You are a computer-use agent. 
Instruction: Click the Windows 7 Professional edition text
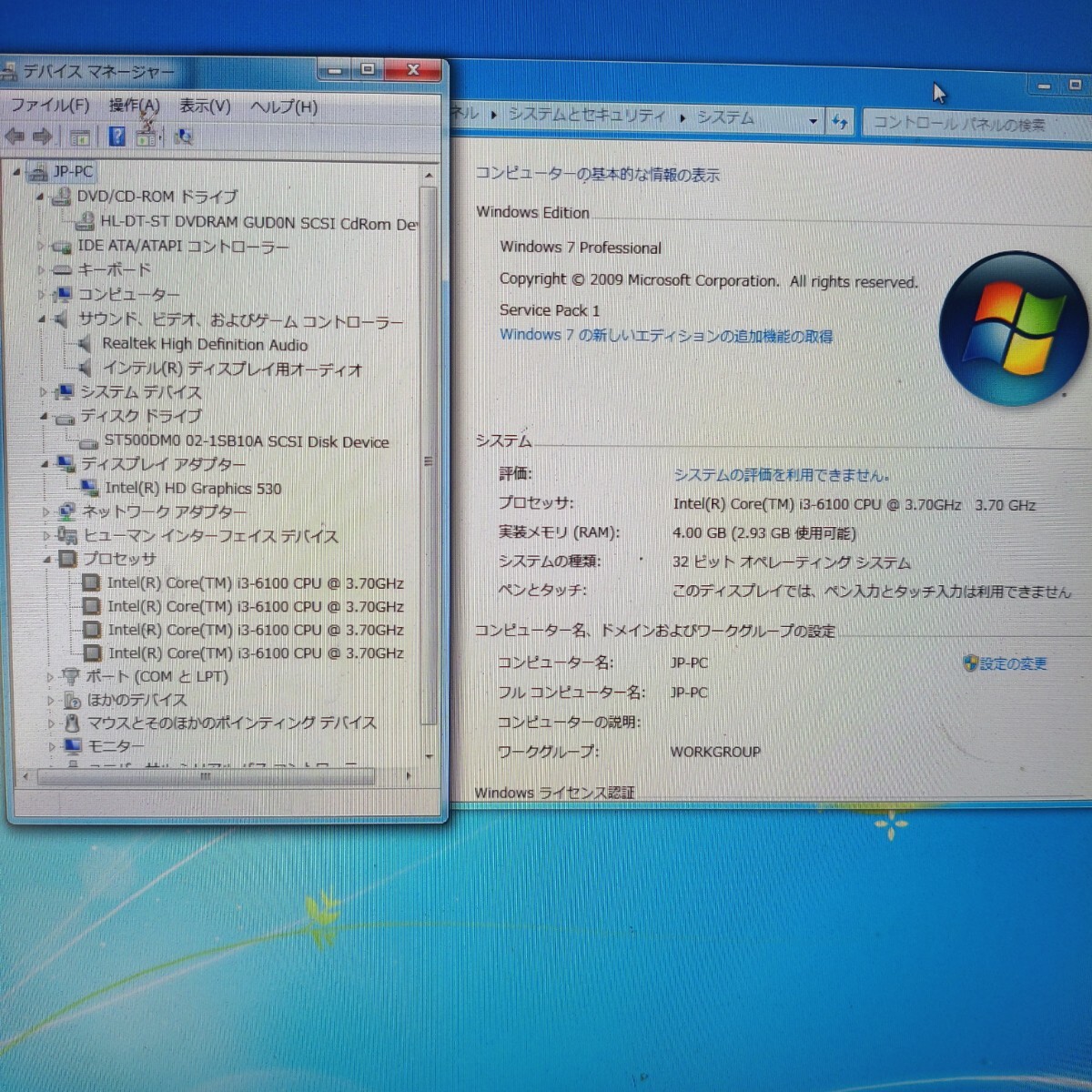(x=581, y=248)
